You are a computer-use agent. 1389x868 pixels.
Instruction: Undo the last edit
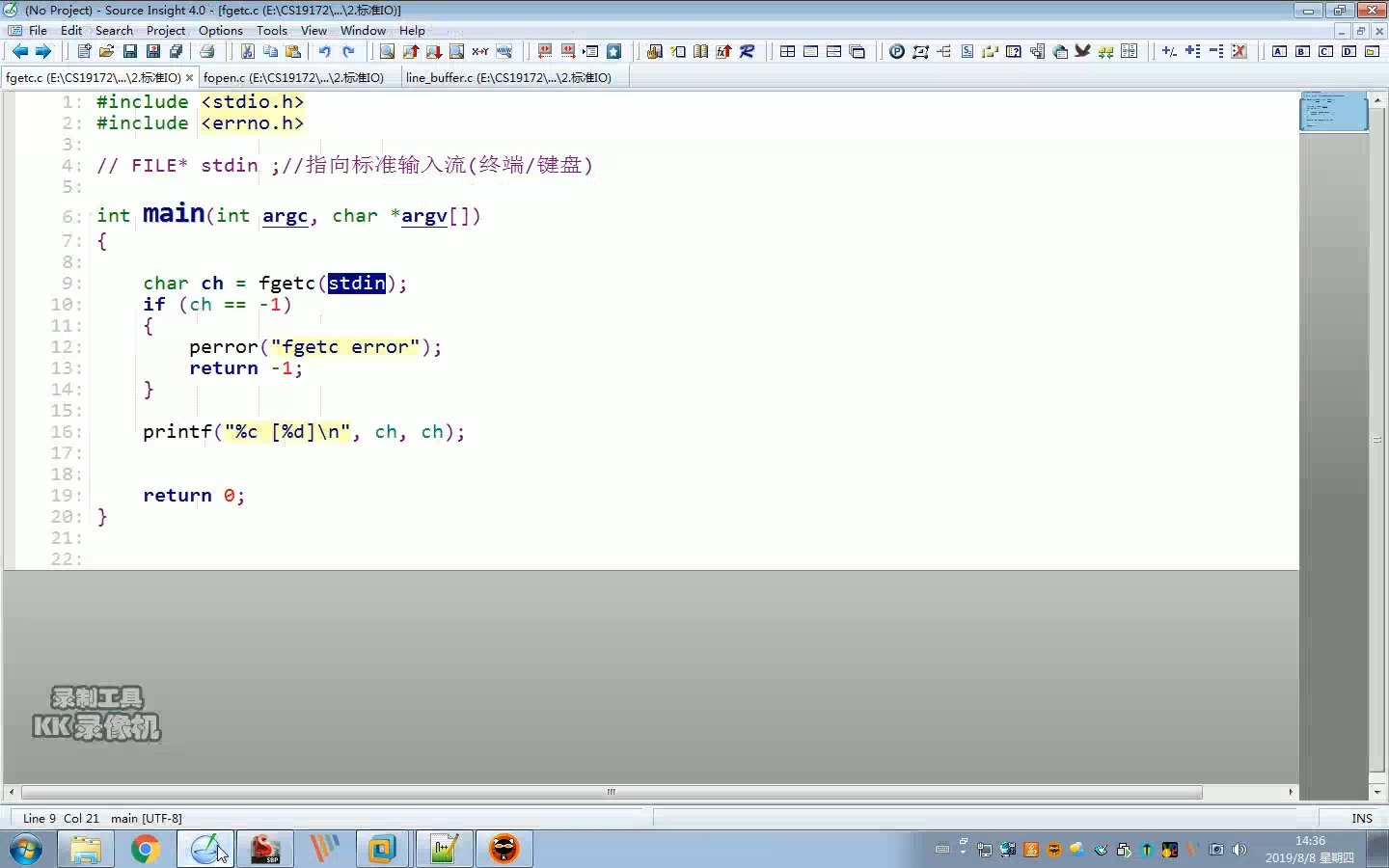pyautogui.click(x=325, y=52)
